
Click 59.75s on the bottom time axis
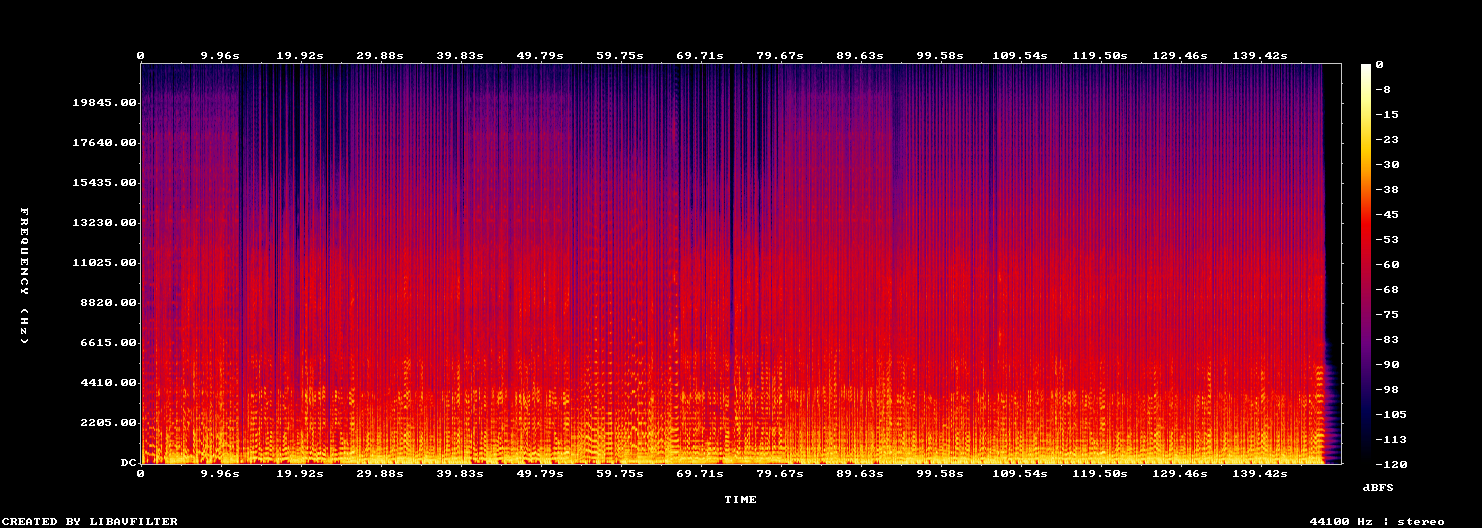point(620,473)
